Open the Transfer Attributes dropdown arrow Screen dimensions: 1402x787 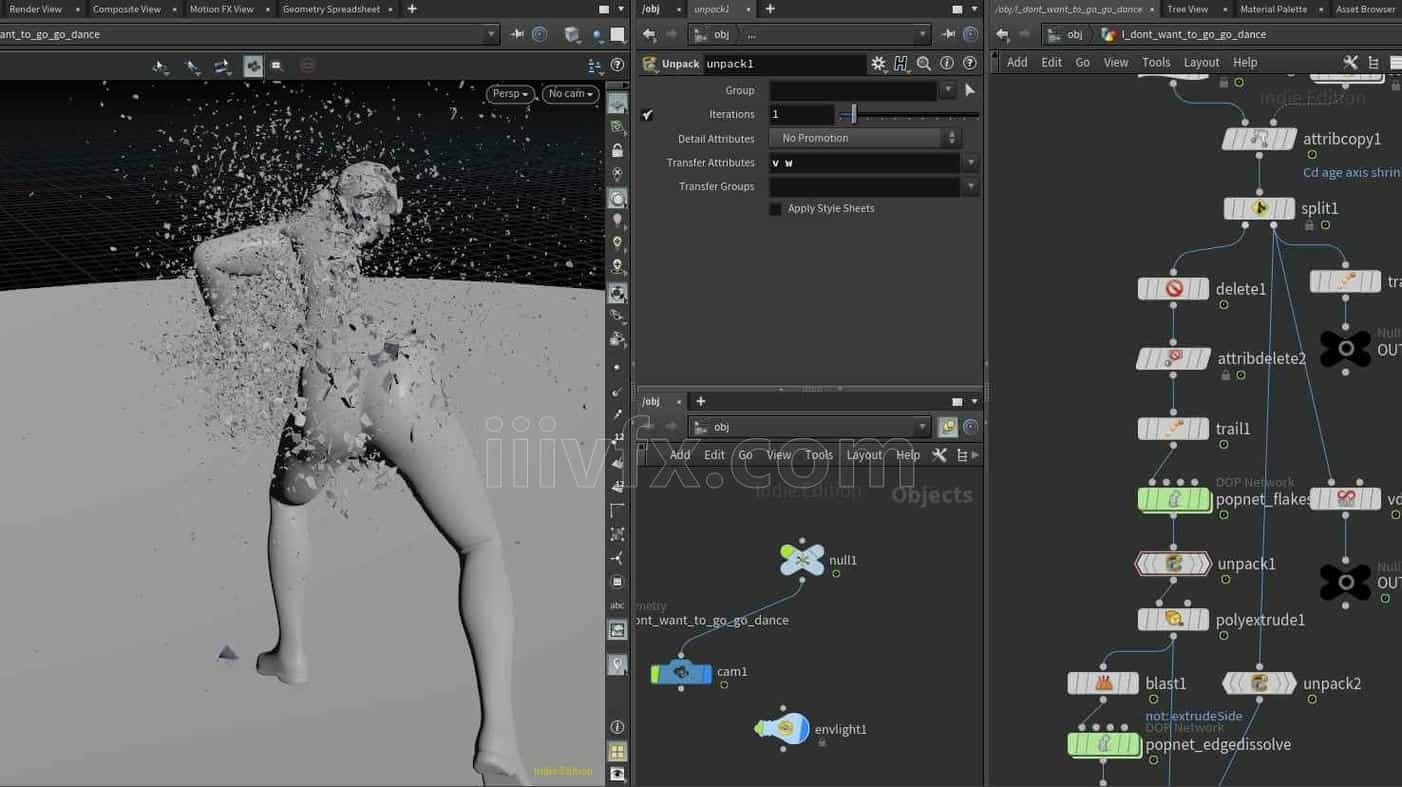(970, 162)
